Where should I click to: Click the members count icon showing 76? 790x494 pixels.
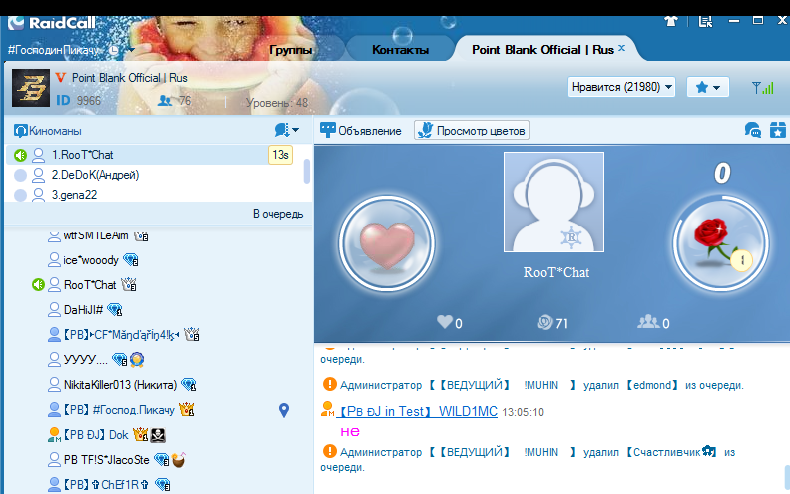[165, 101]
